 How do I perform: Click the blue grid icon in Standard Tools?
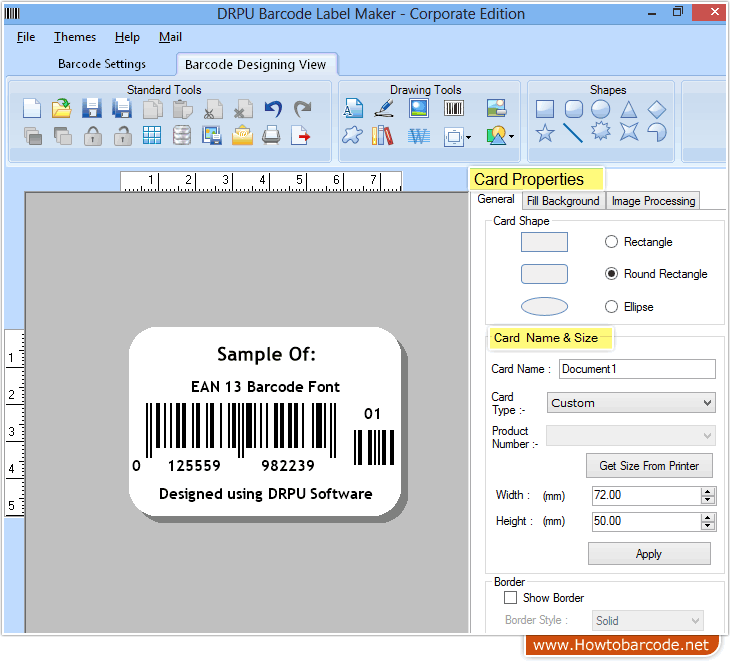pos(152,136)
